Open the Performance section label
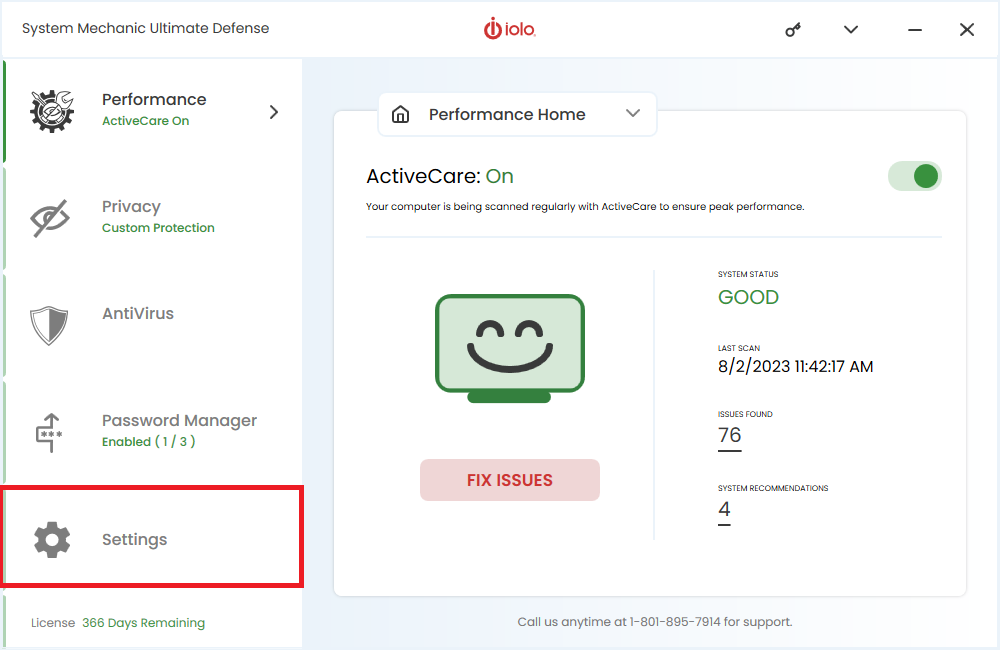Screen dimensions: 1000x650 tap(154, 100)
